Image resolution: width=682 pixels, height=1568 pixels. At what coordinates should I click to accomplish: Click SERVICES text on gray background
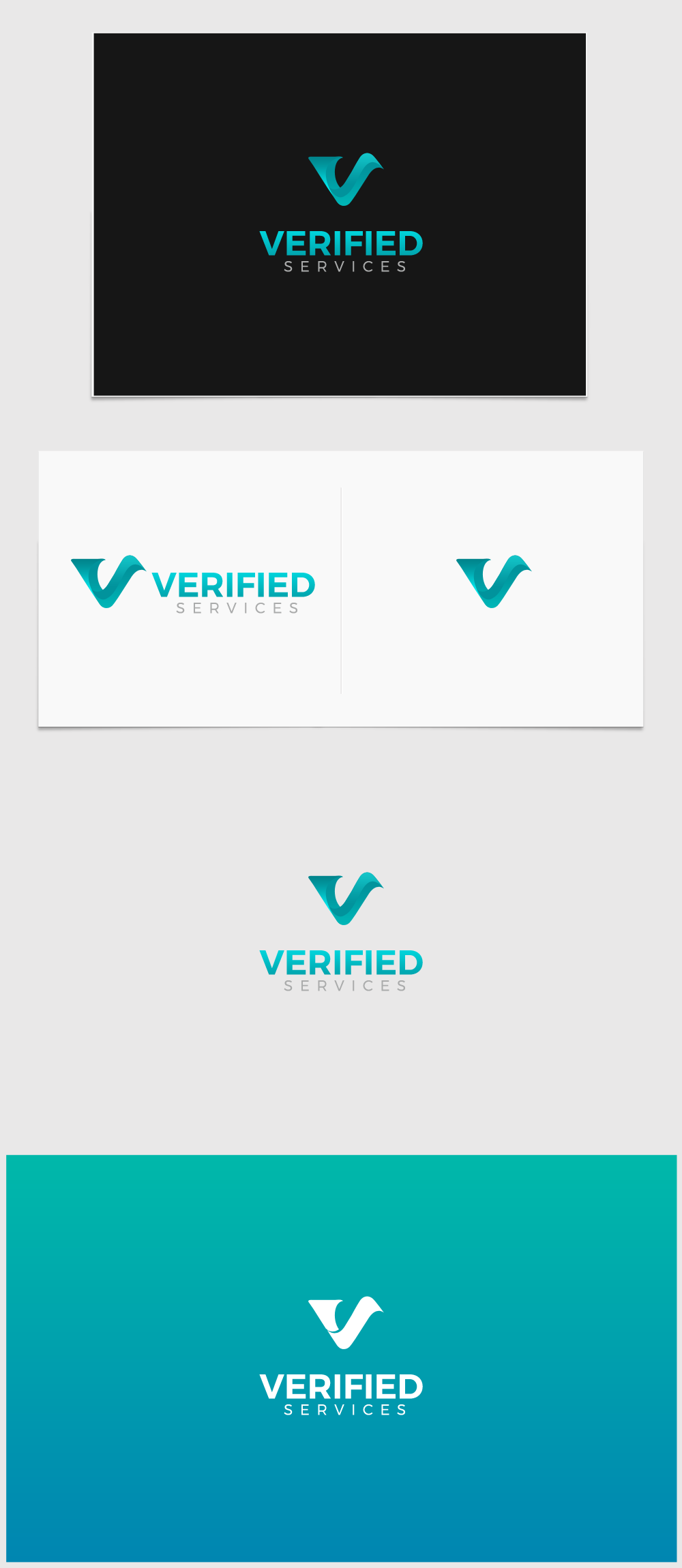(x=345, y=986)
